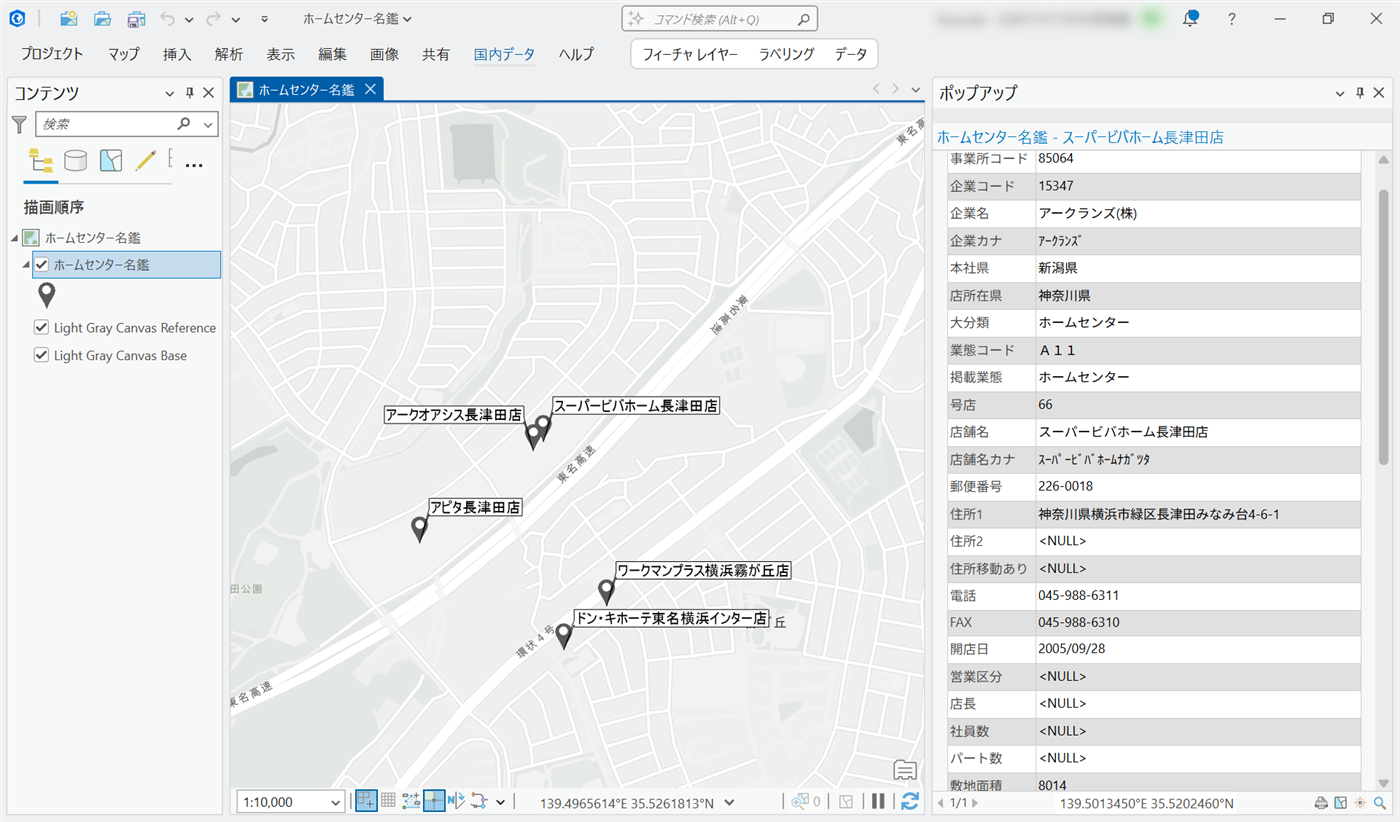Collapse the ホームセンター名鑑 map node in Contents
This screenshot has height=822, width=1400.
click(15, 238)
